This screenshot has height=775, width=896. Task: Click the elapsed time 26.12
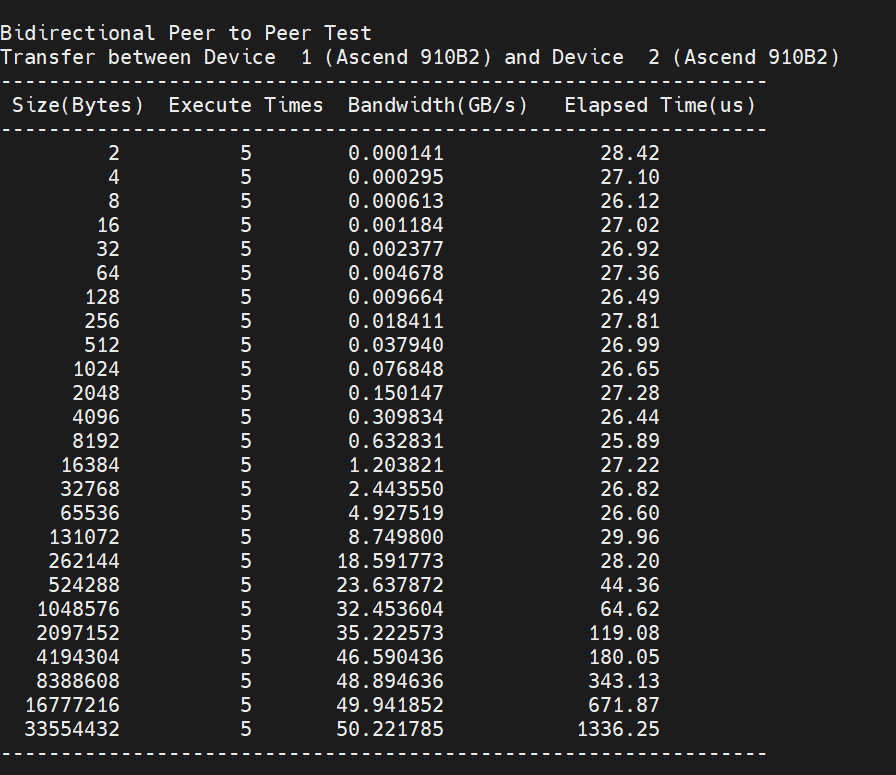tap(630, 201)
